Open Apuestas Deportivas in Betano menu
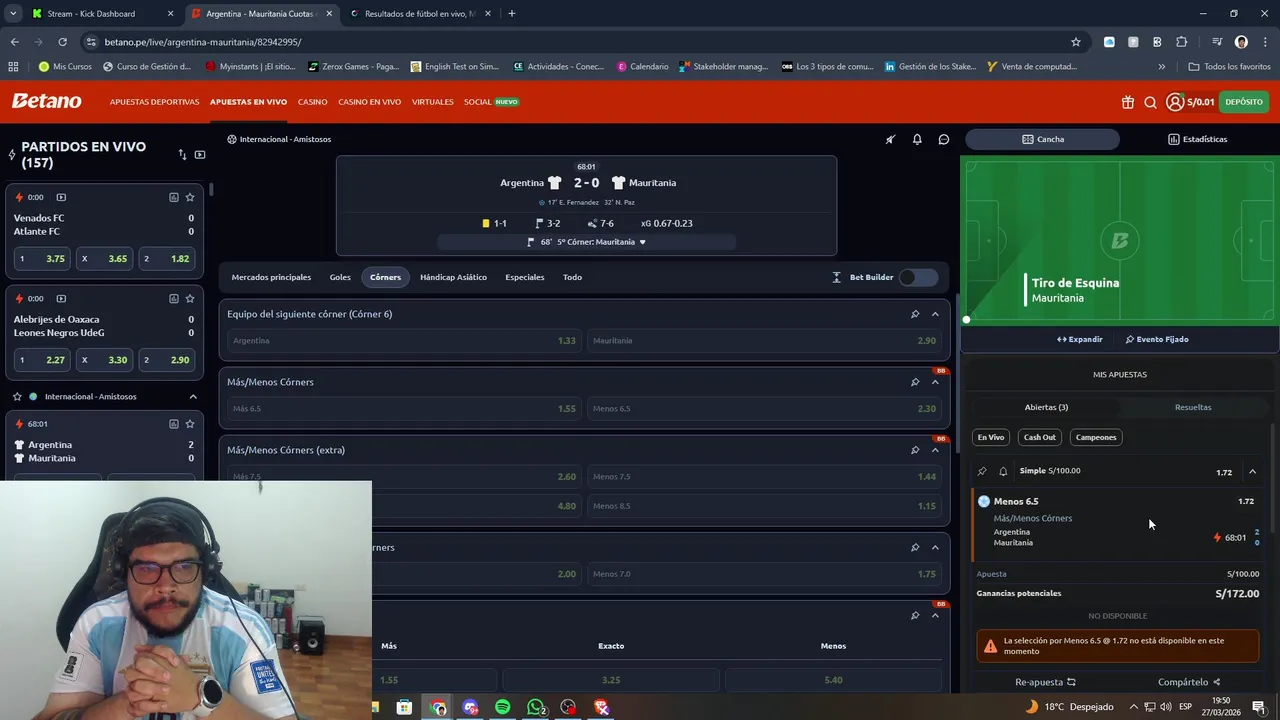This screenshot has width=1280, height=720. point(154,102)
